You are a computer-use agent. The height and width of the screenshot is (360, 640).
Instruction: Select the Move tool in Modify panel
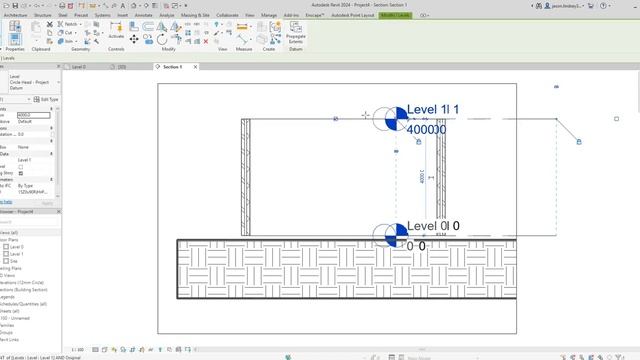pyautogui.click(x=134, y=39)
